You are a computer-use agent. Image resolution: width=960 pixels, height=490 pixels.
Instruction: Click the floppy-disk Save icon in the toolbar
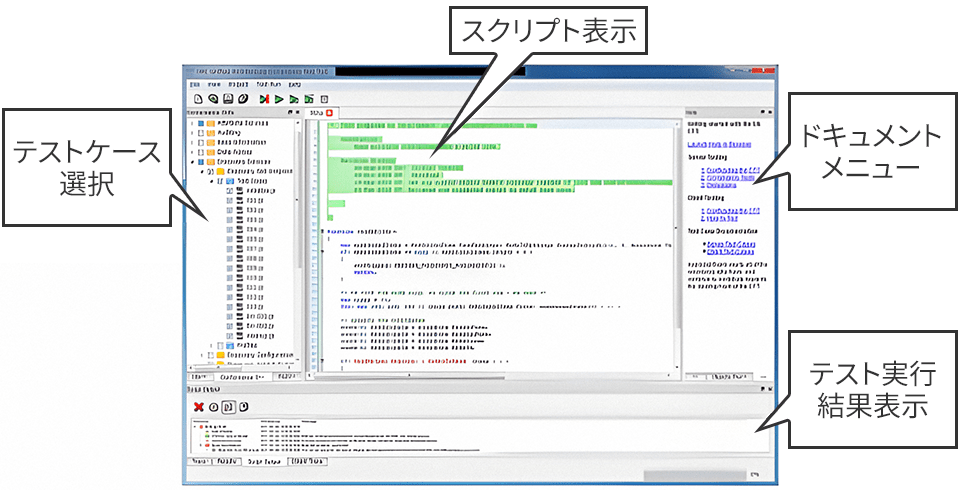tap(228, 99)
